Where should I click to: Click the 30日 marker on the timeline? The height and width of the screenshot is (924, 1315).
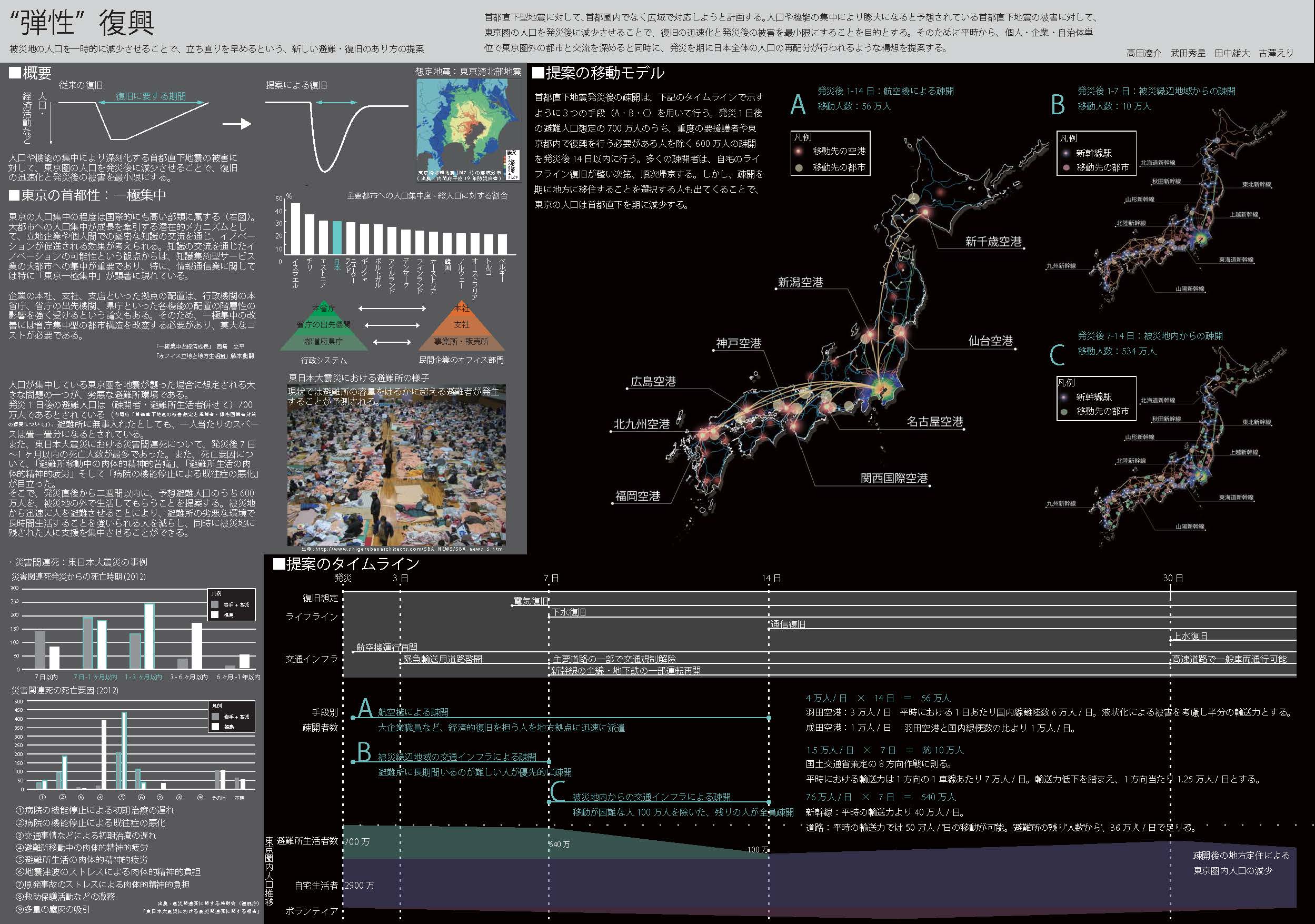1173,578
